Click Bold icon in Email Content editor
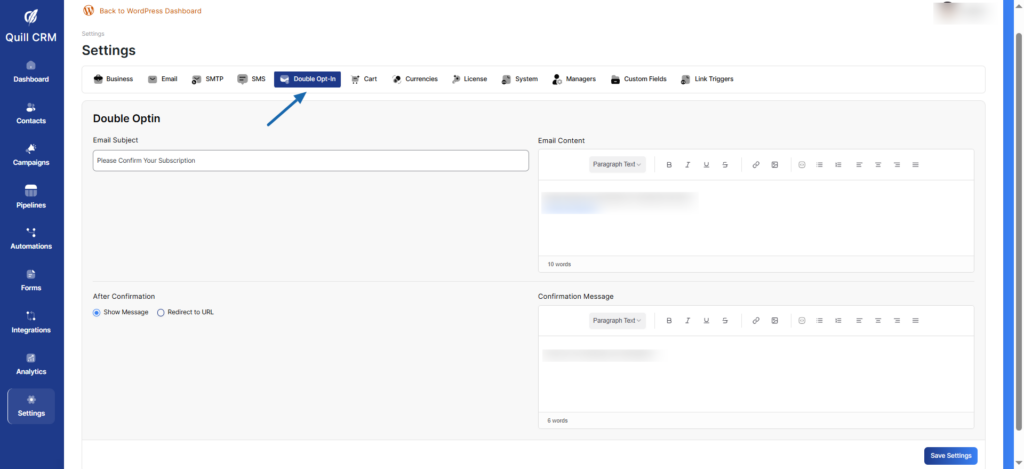The height and width of the screenshot is (469, 1024). click(669, 164)
